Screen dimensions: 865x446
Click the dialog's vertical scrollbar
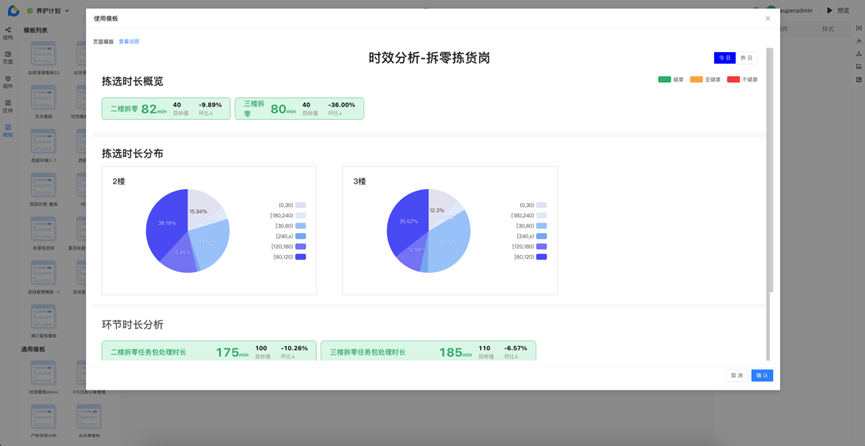pyautogui.click(x=769, y=170)
